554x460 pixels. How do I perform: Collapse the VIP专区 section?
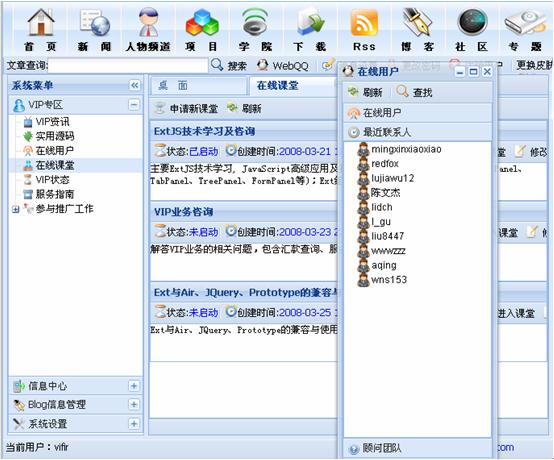(134, 105)
